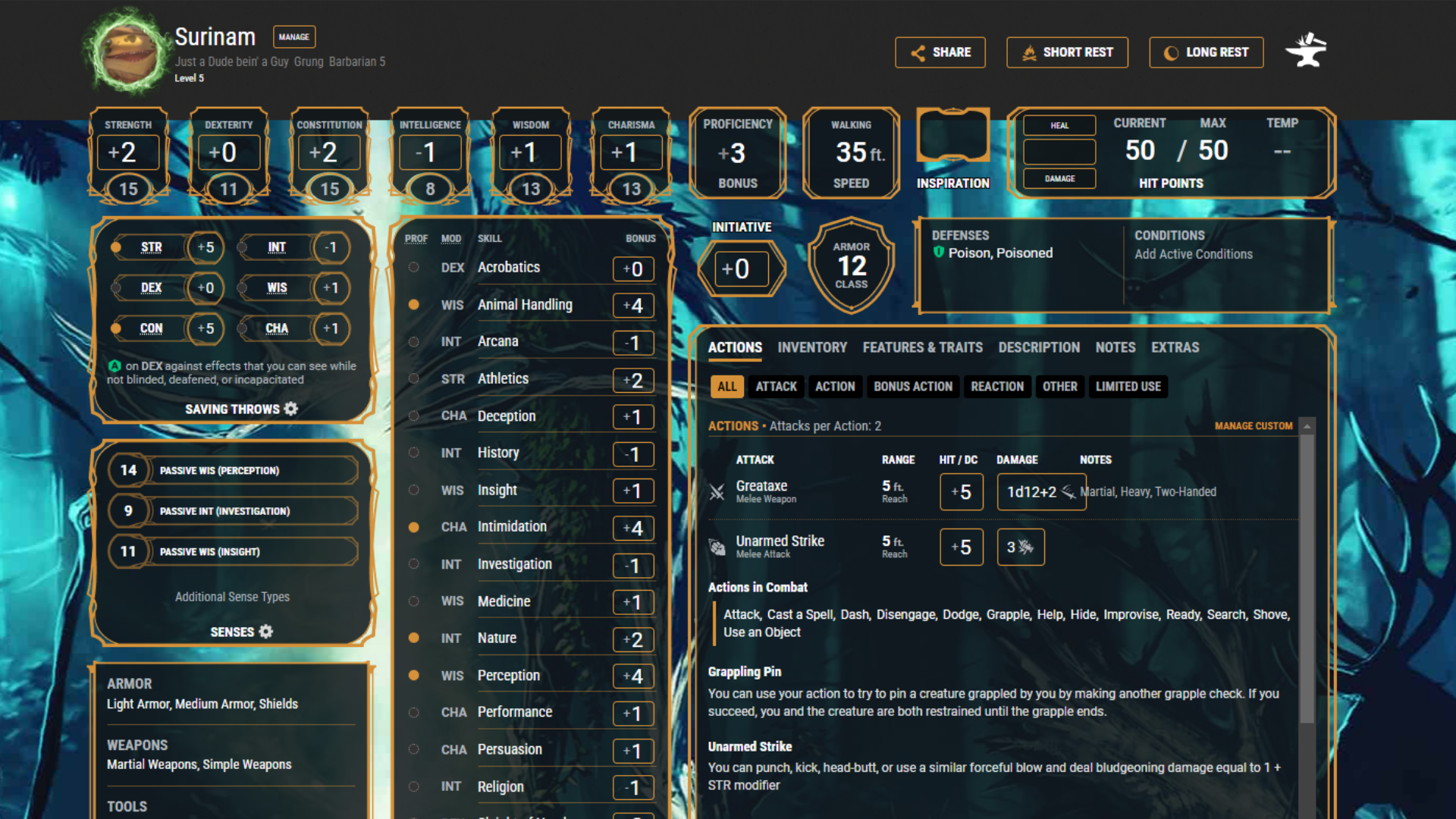Click the Unarmed Strike fist icon
Screen dimensions: 1456x819
click(717, 547)
